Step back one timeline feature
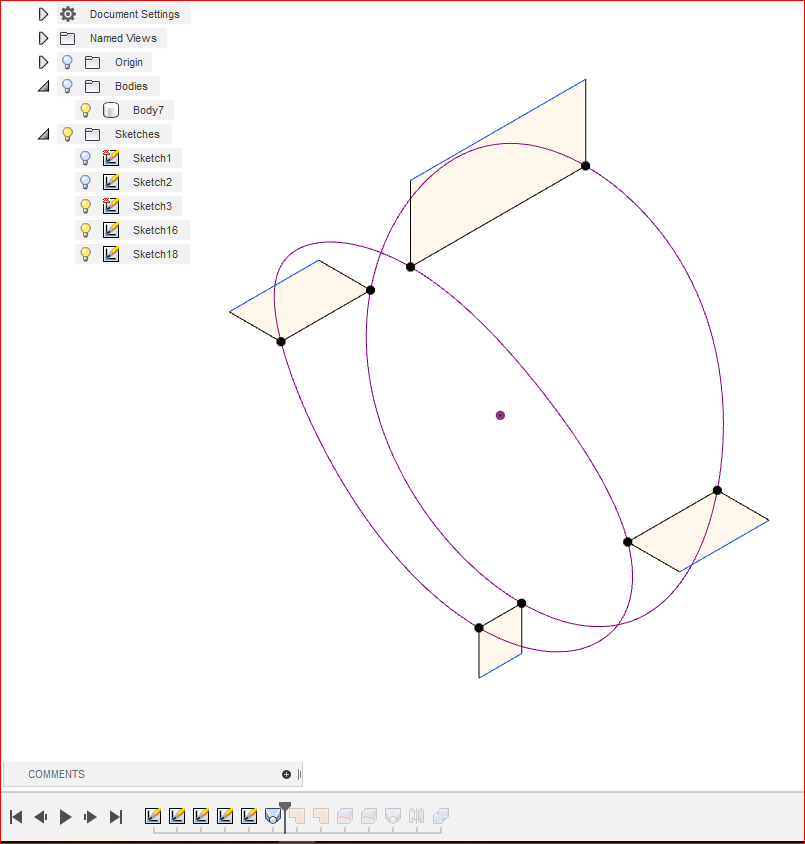The width and height of the screenshot is (805, 844). [41, 817]
